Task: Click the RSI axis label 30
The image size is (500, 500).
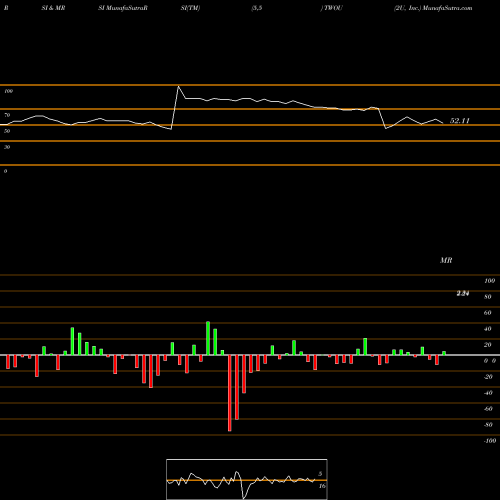Action: 7,147
